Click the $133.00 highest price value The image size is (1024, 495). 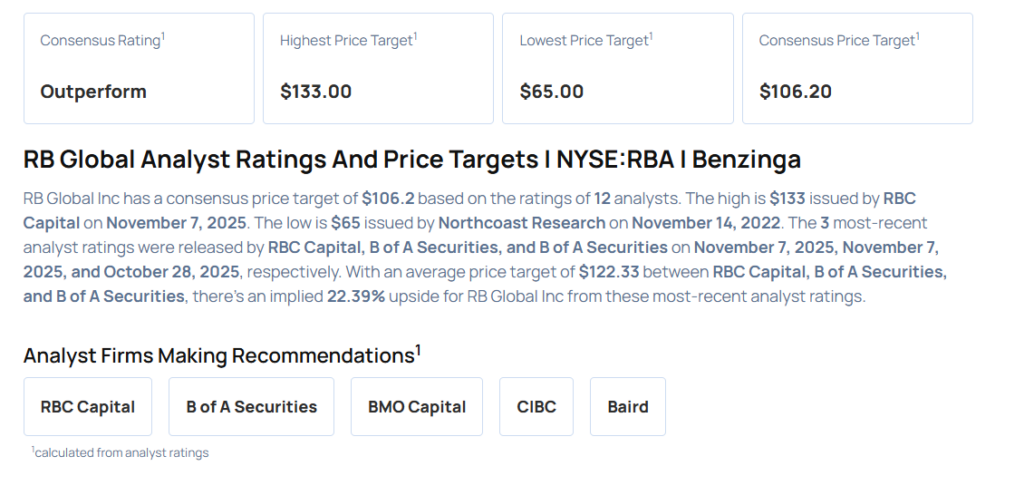(x=316, y=92)
